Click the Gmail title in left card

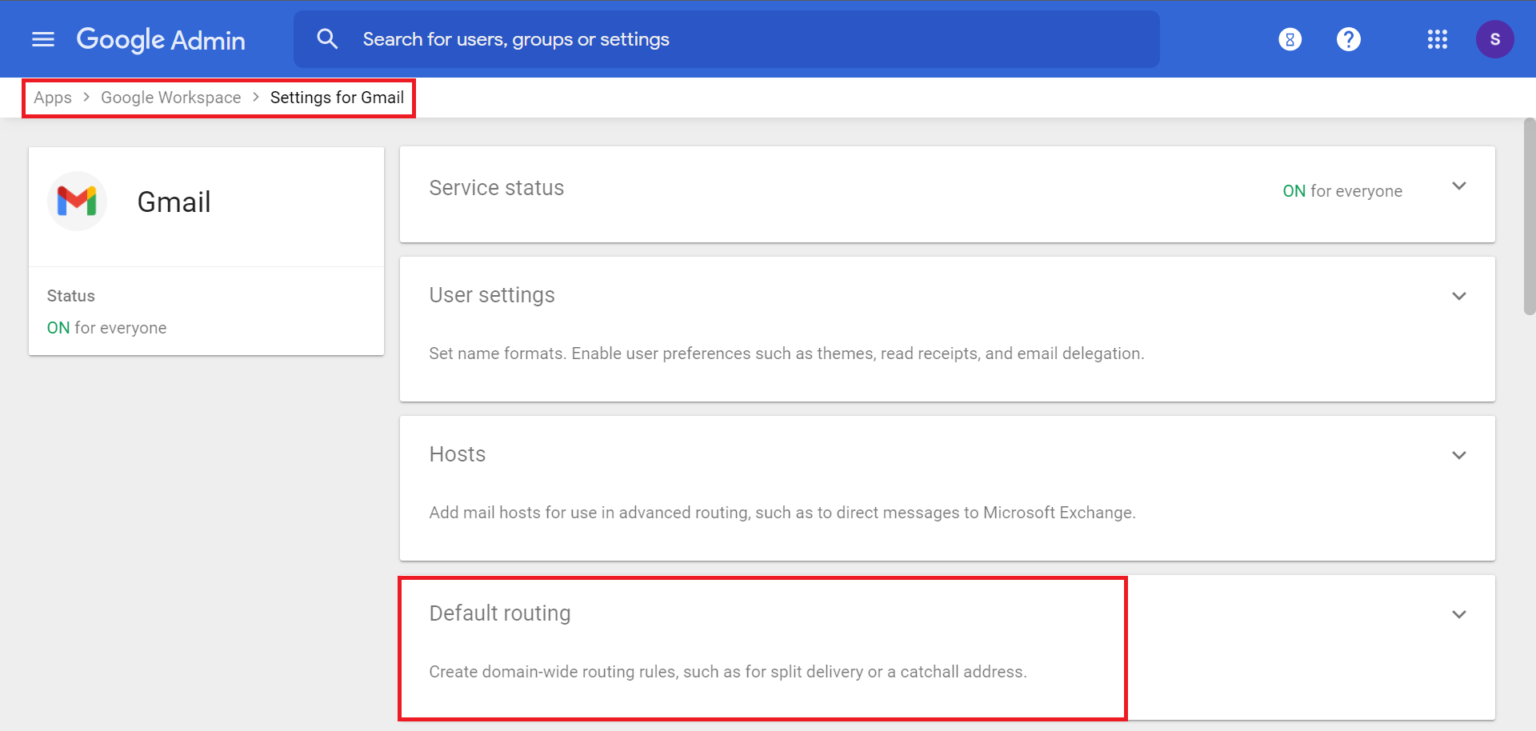coord(174,202)
